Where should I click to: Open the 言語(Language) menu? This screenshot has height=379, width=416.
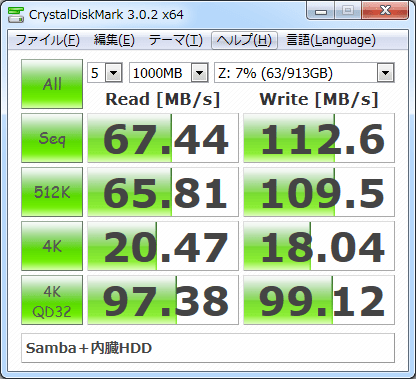click(331, 40)
